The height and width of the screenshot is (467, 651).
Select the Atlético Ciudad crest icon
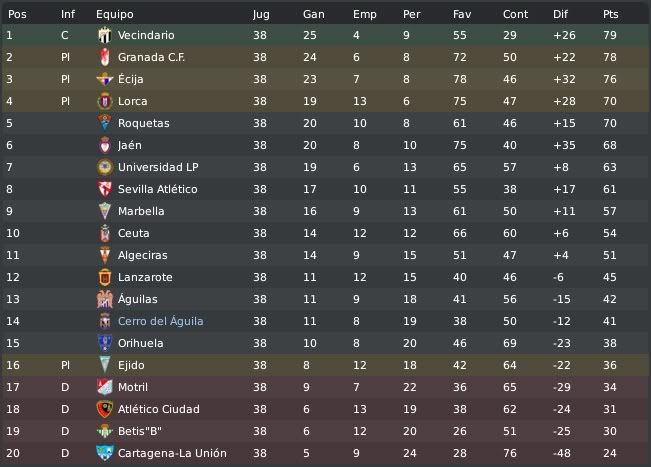(x=105, y=409)
